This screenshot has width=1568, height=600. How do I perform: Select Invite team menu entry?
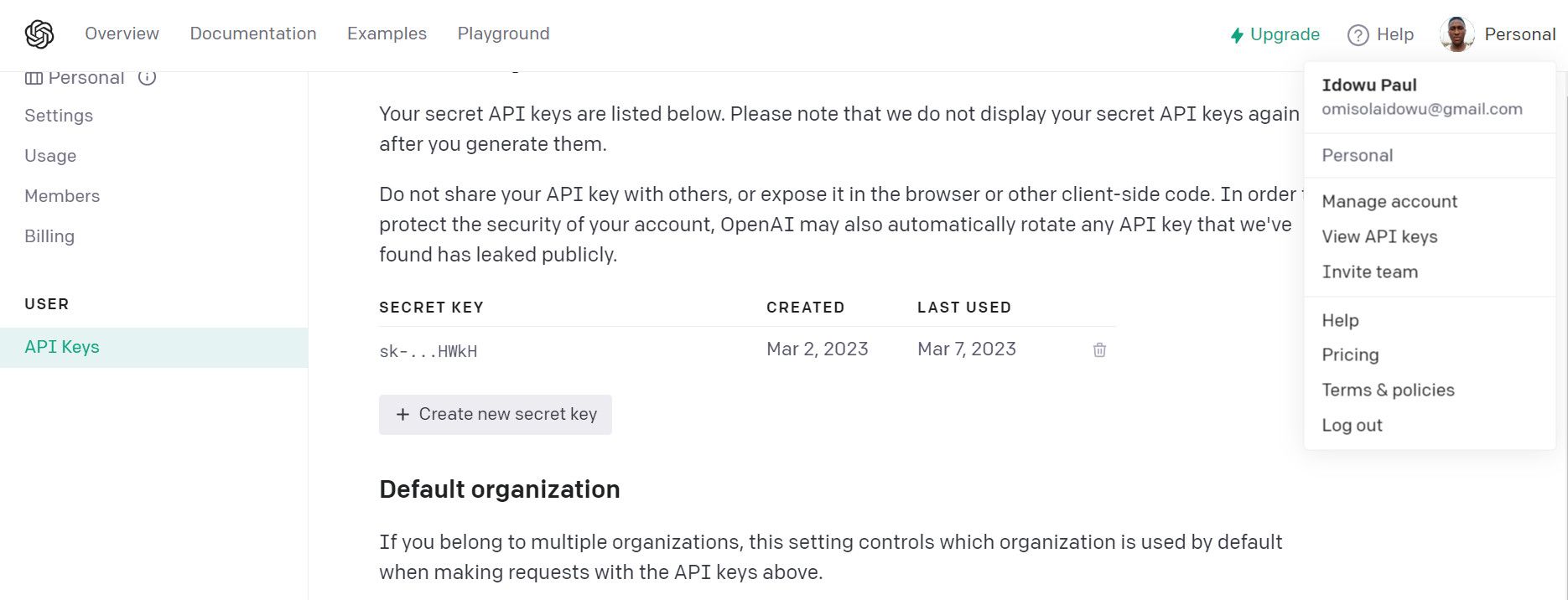point(1369,272)
